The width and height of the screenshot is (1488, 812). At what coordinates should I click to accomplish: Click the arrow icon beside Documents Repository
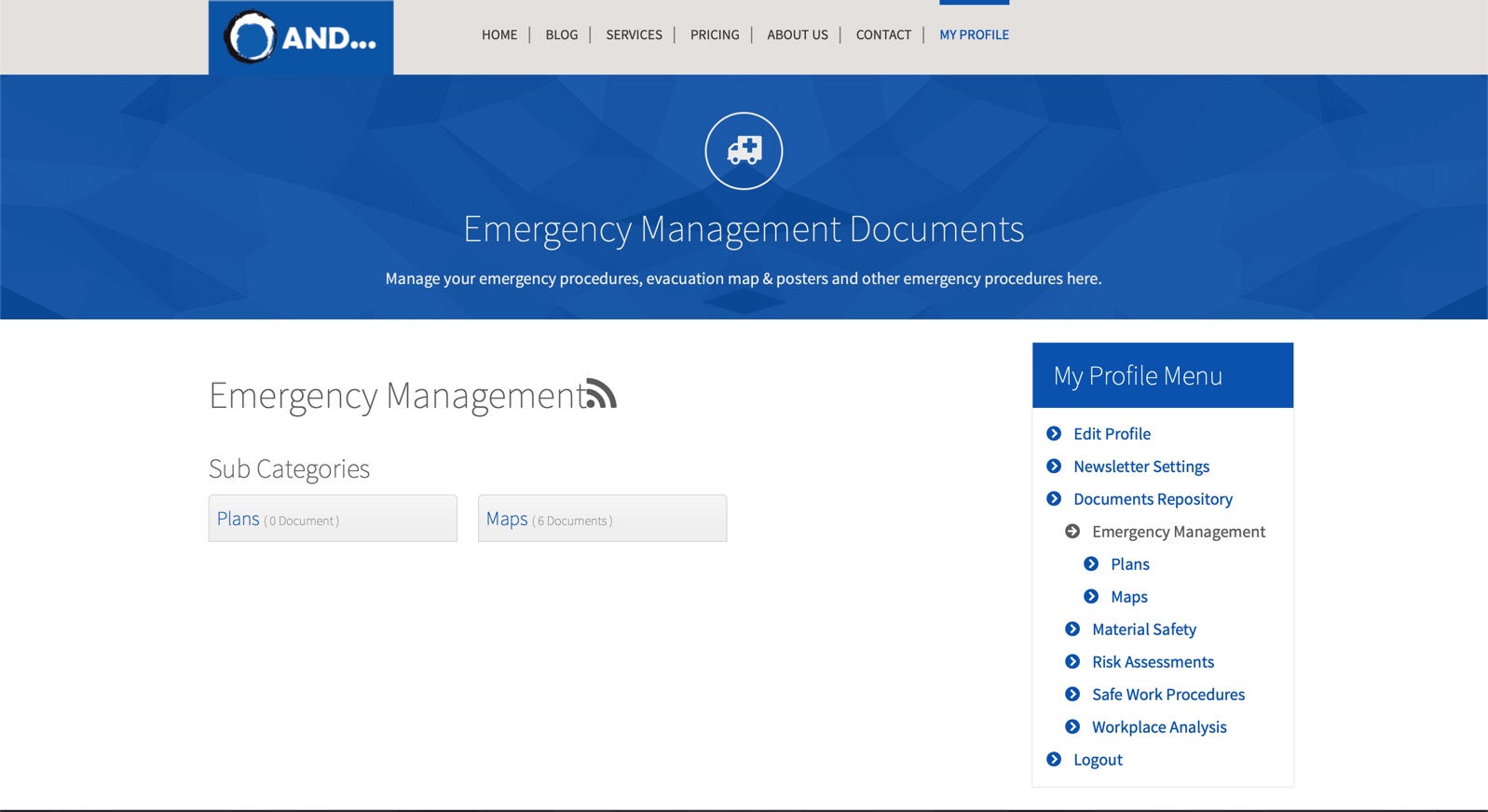[x=1054, y=499]
